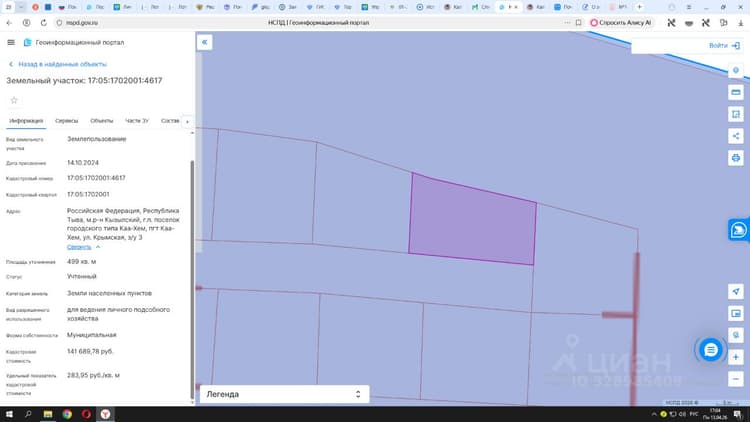Screen dimensions: 750x422
Task: Open the assistant chat widget on right edge
Action: pyautogui.click(x=739, y=230)
